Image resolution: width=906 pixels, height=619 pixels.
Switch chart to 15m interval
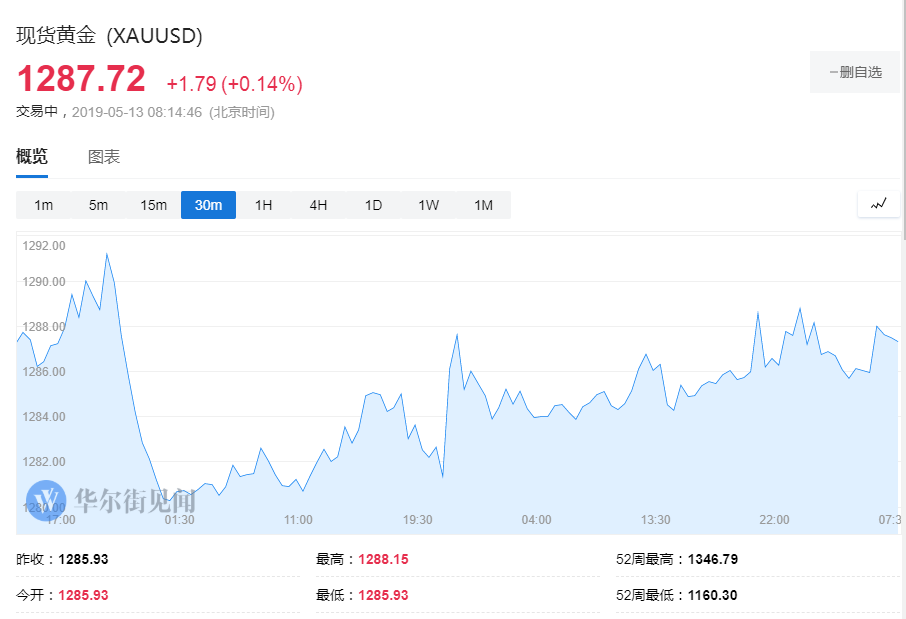point(153,205)
